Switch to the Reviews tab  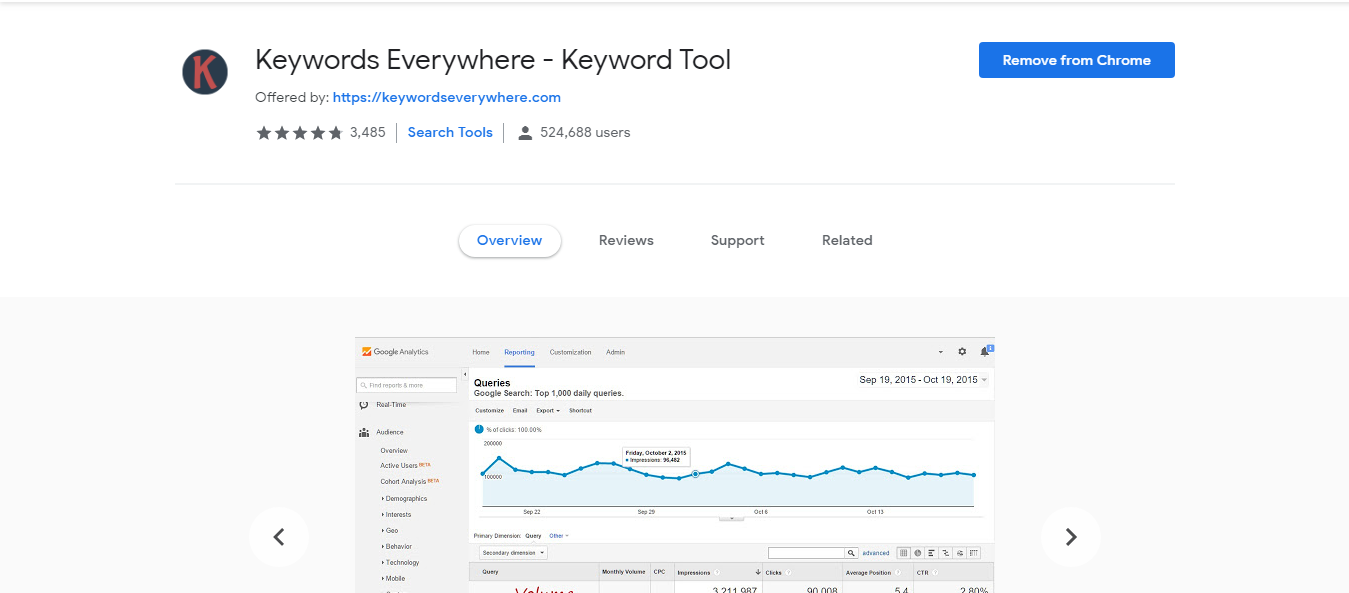(x=626, y=240)
